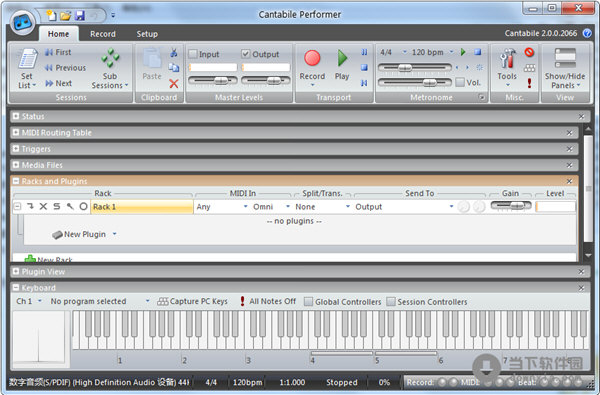Click the Rack 1 wrench settings icon

coord(70,206)
